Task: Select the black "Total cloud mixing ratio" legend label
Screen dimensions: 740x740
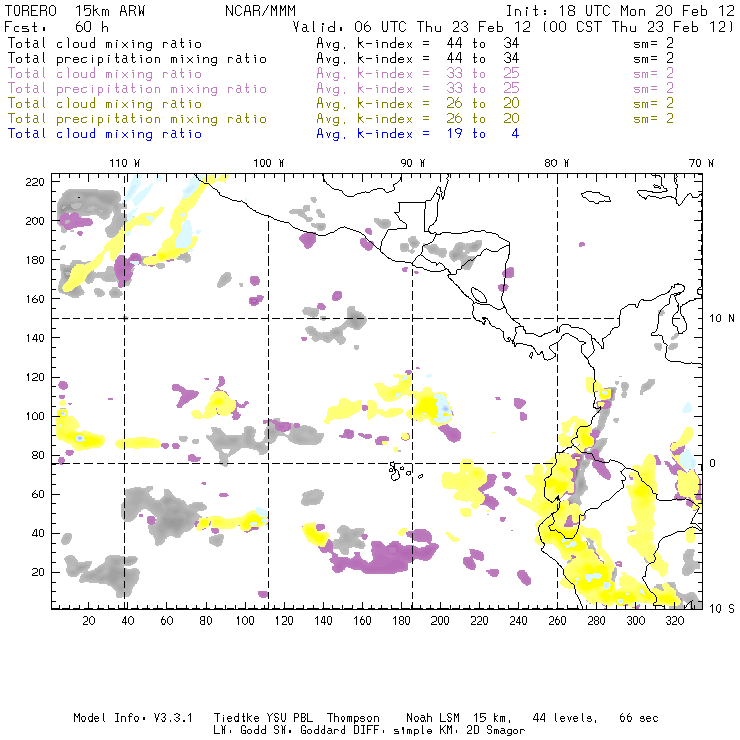Action: [105, 44]
